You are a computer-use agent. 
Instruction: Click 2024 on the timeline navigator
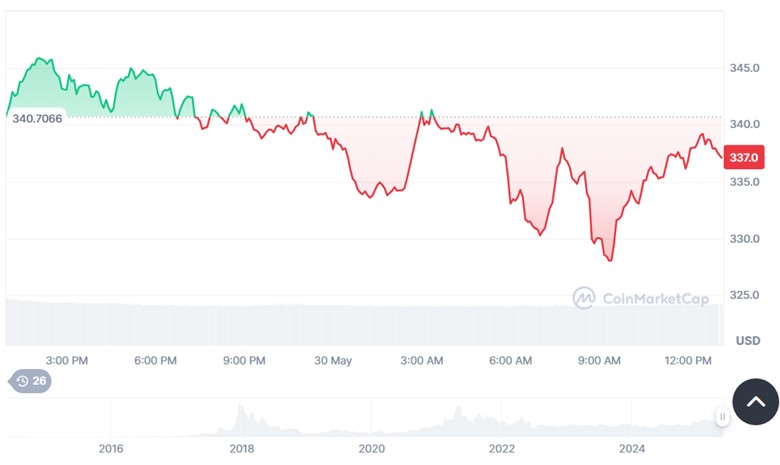point(632,449)
